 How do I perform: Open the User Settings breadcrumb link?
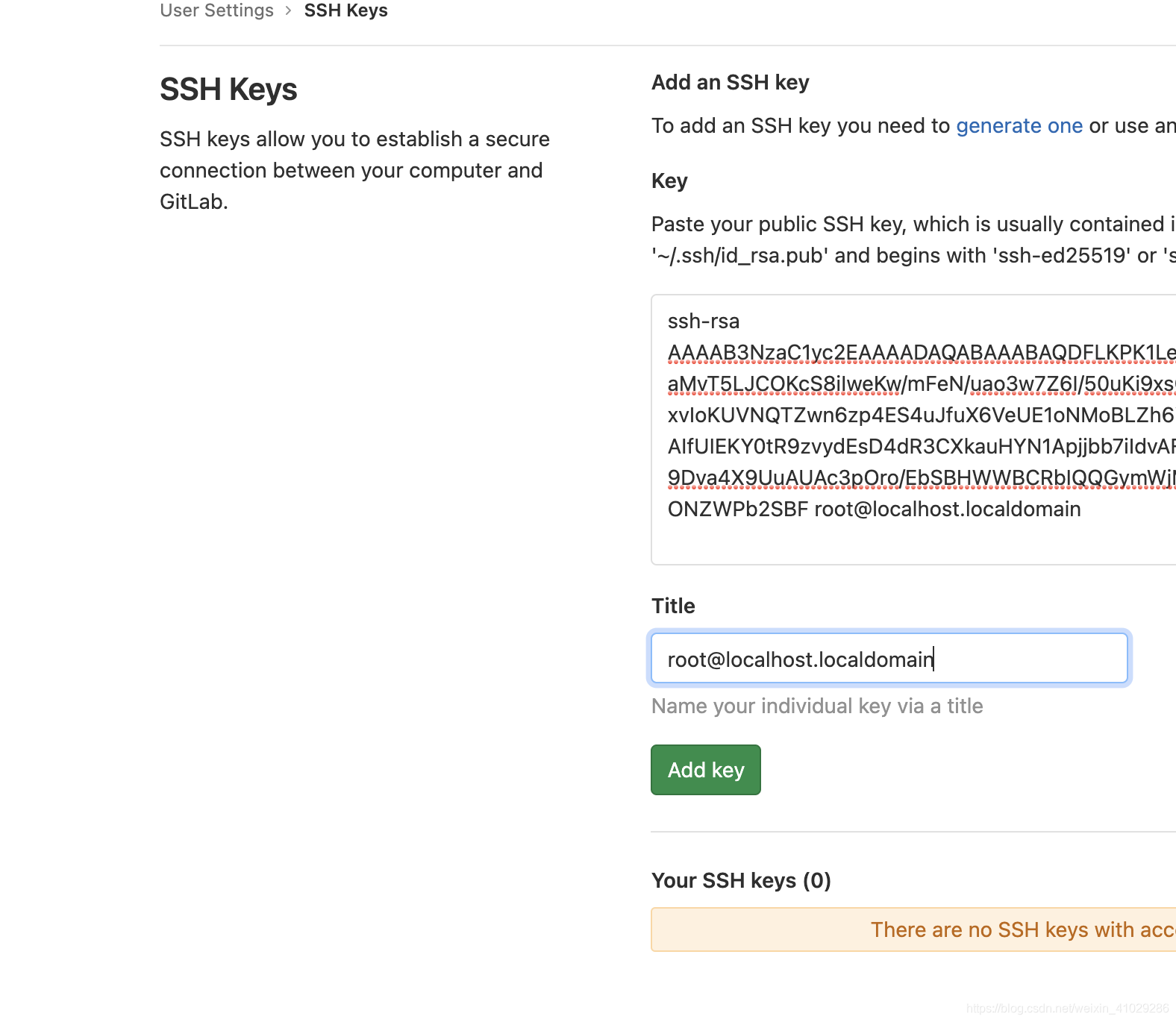pyautogui.click(x=216, y=10)
